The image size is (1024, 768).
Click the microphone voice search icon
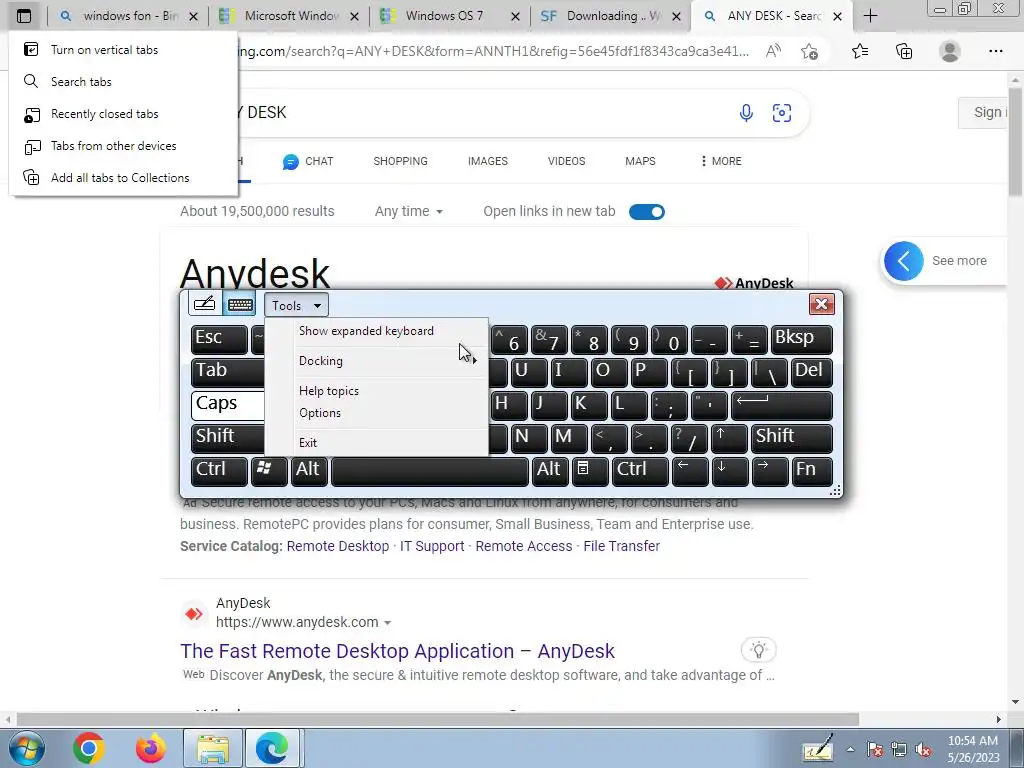[x=746, y=113]
